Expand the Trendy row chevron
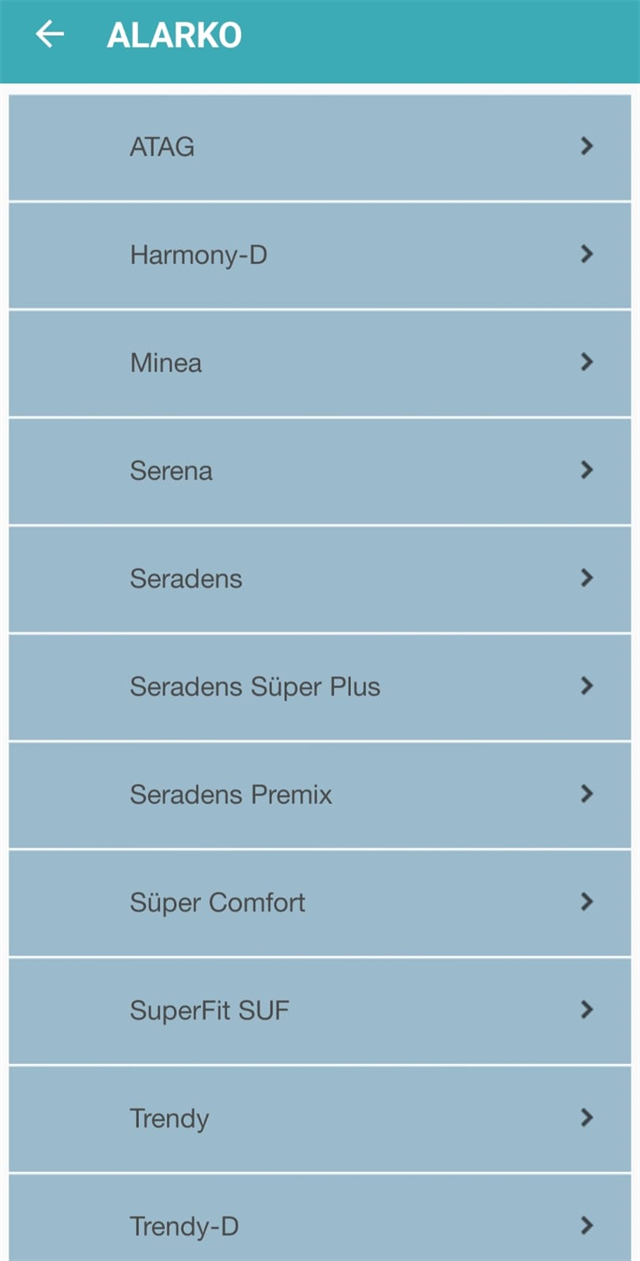The image size is (640, 1261). (x=587, y=1118)
